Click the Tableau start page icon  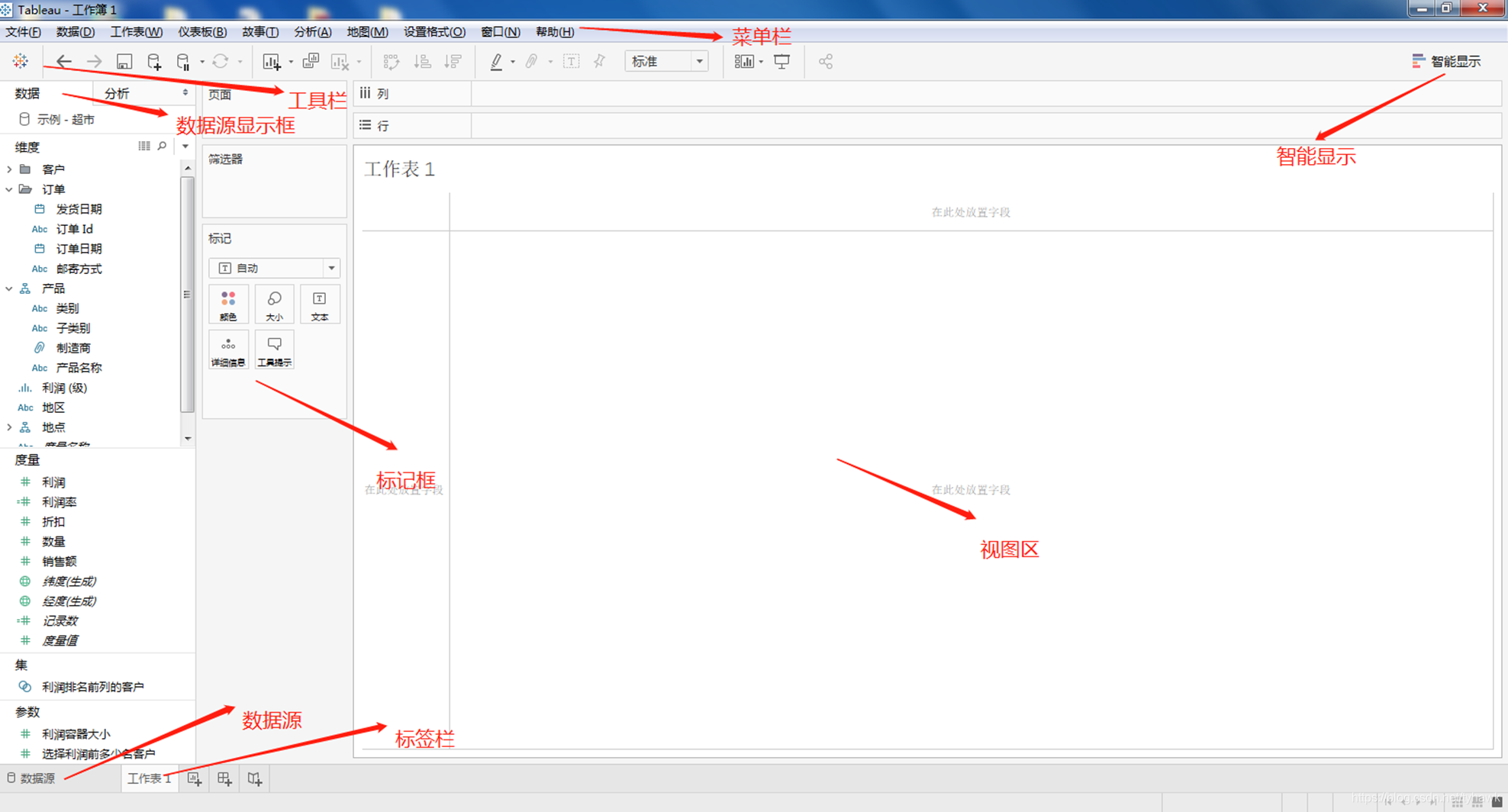pyautogui.click(x=21, y=61)
